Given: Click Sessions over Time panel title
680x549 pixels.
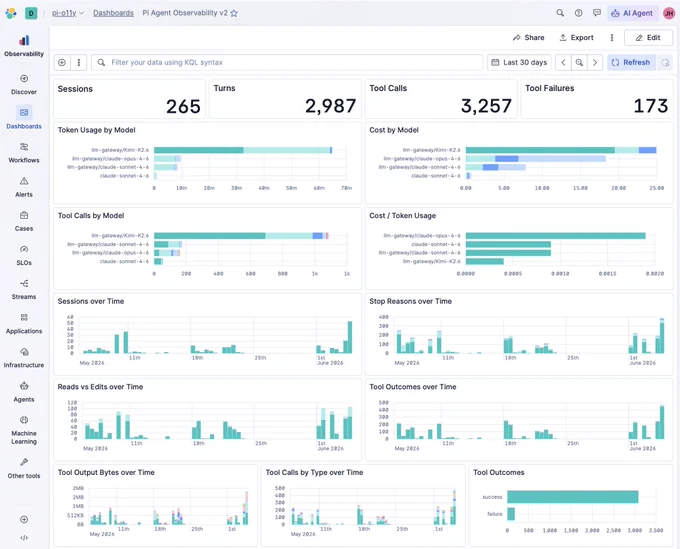Looking at the screenshot, I should pos(91,301).
